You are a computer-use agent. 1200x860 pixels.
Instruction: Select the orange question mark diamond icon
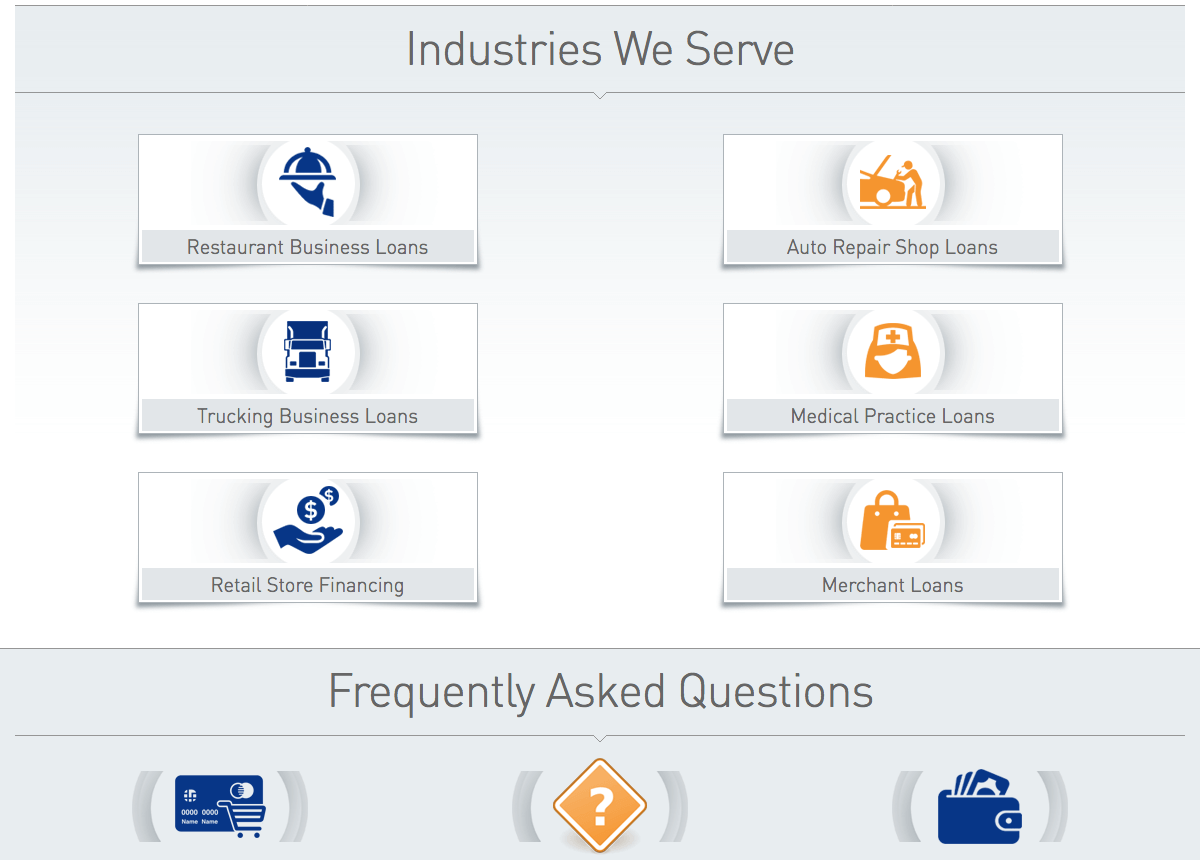(x=600, y=806)
